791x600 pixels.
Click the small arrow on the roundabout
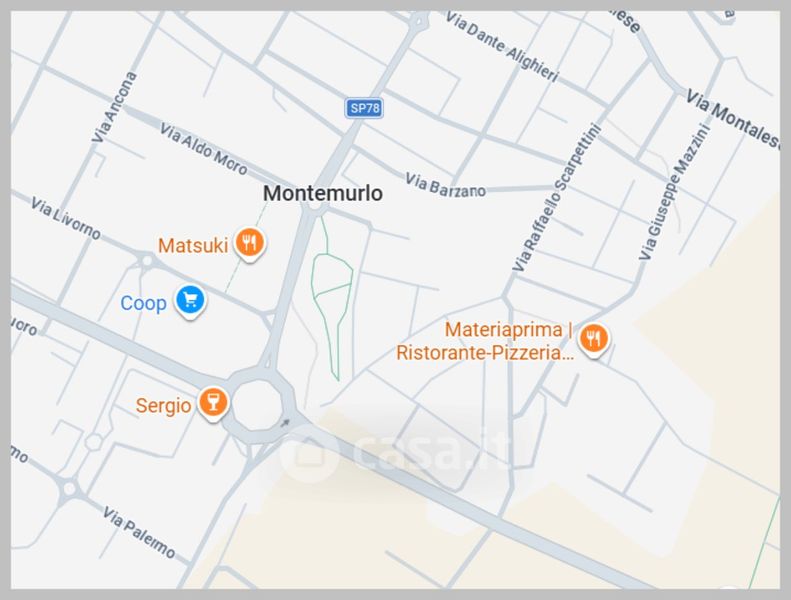285,423
